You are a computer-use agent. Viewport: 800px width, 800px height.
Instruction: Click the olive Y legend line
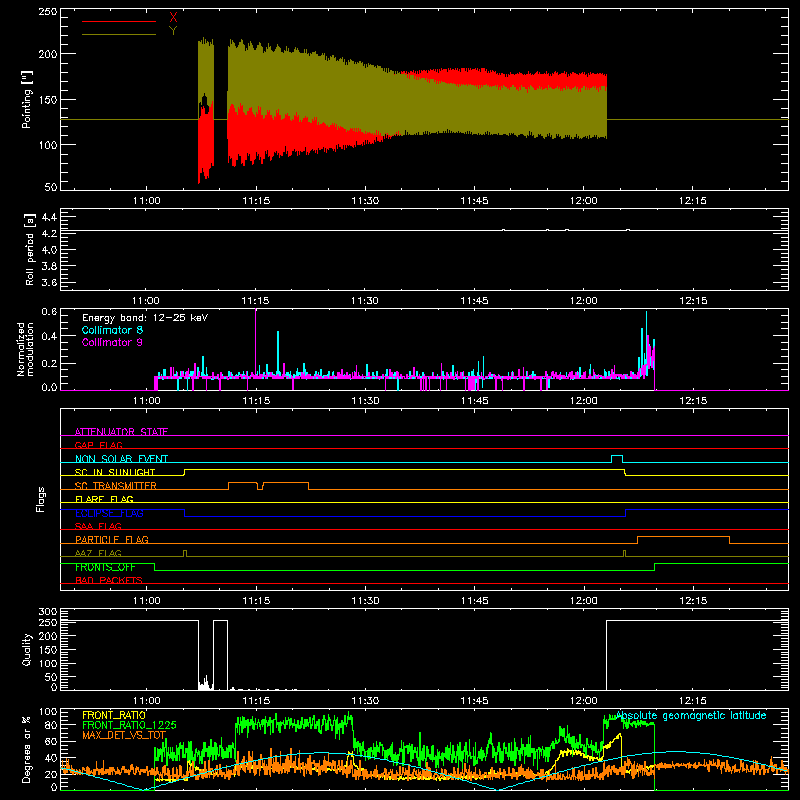[119, 35]
